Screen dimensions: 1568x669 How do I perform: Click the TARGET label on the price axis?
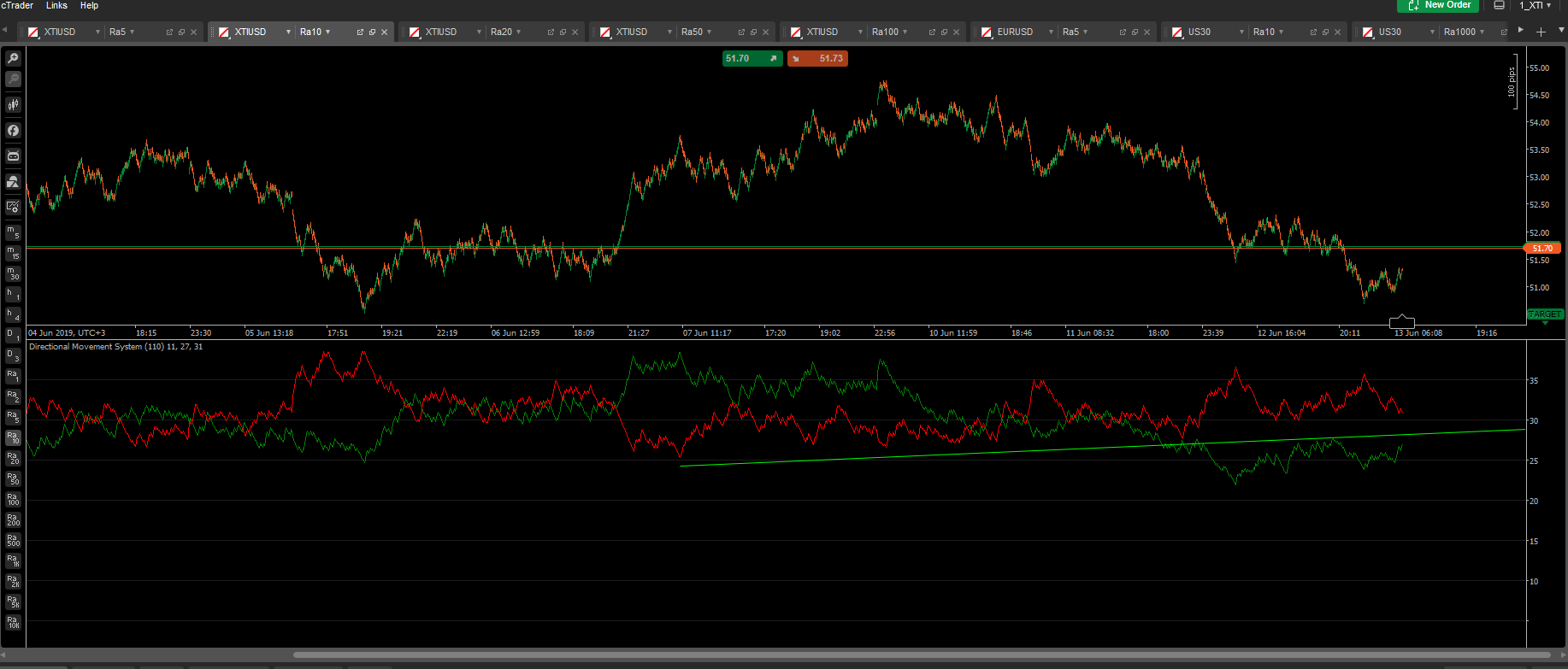coord(1546,314)
